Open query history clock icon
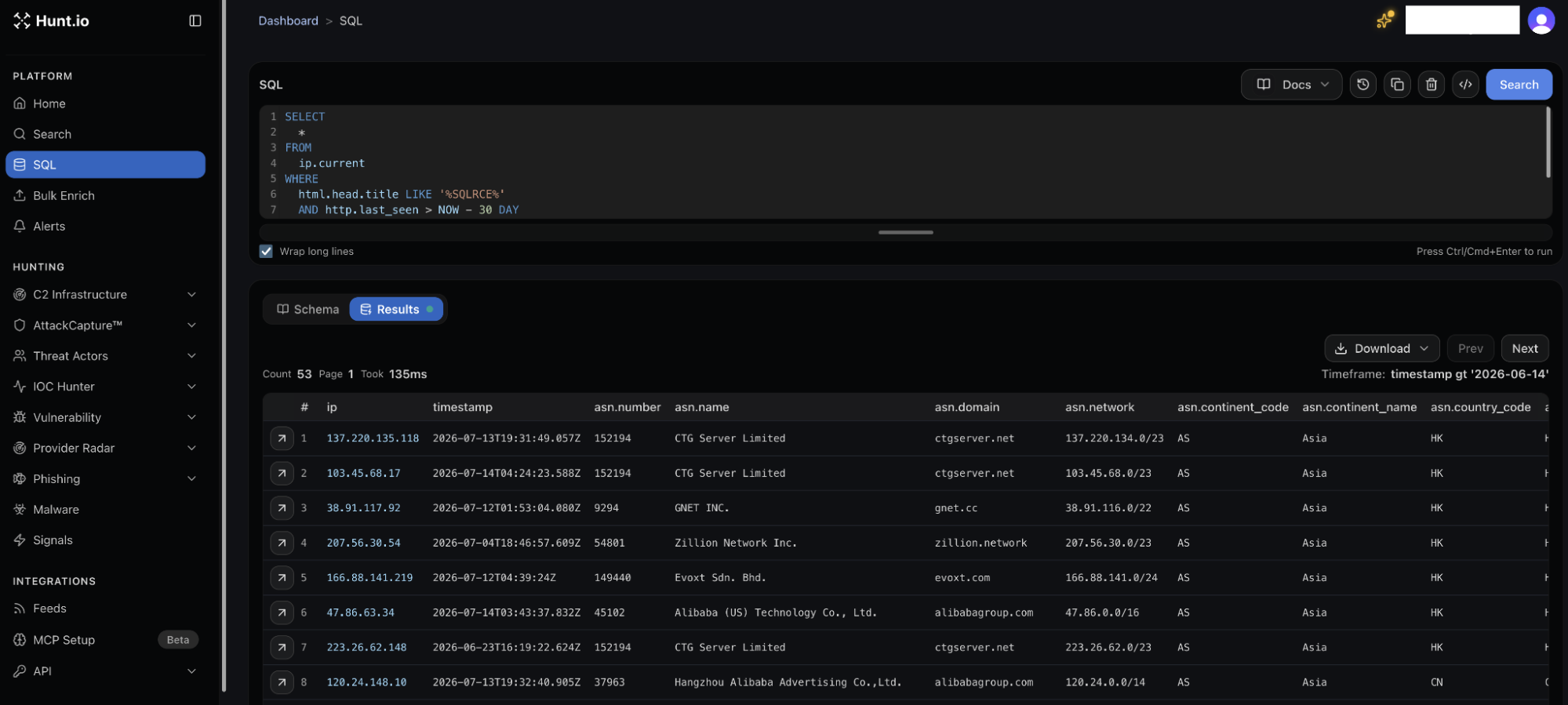 1362,85
